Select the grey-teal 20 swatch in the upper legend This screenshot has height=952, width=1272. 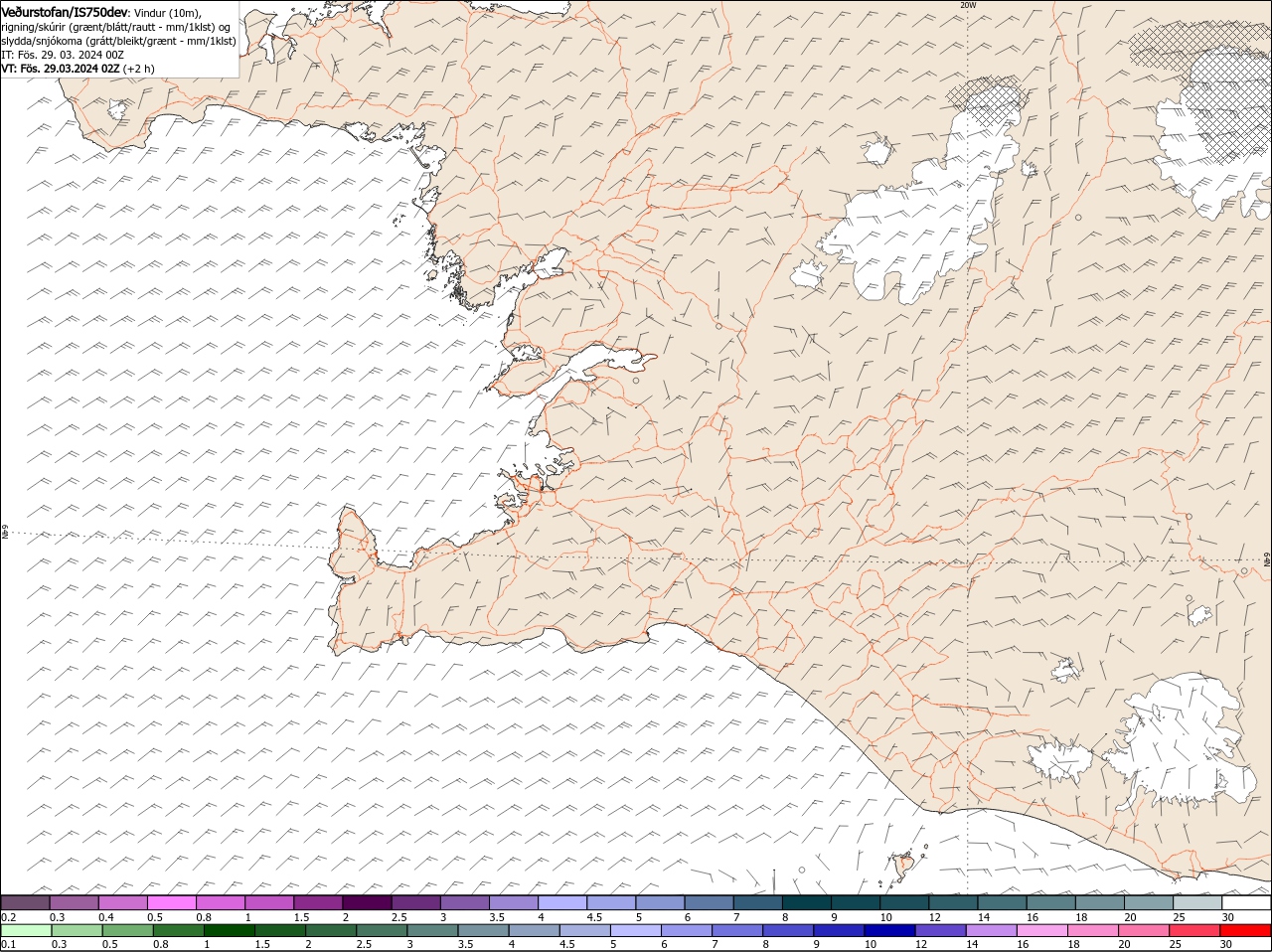(1149, 902)
